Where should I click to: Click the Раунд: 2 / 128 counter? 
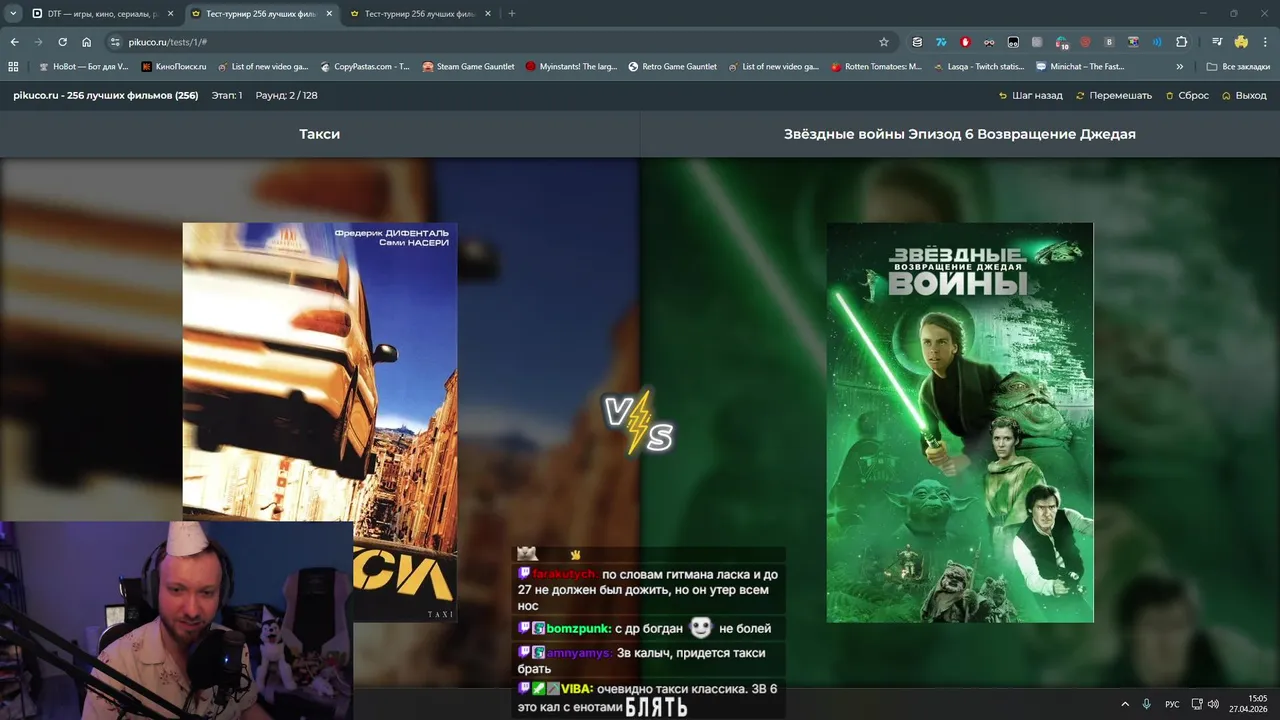pyautogui.click(x=286, y=96)
